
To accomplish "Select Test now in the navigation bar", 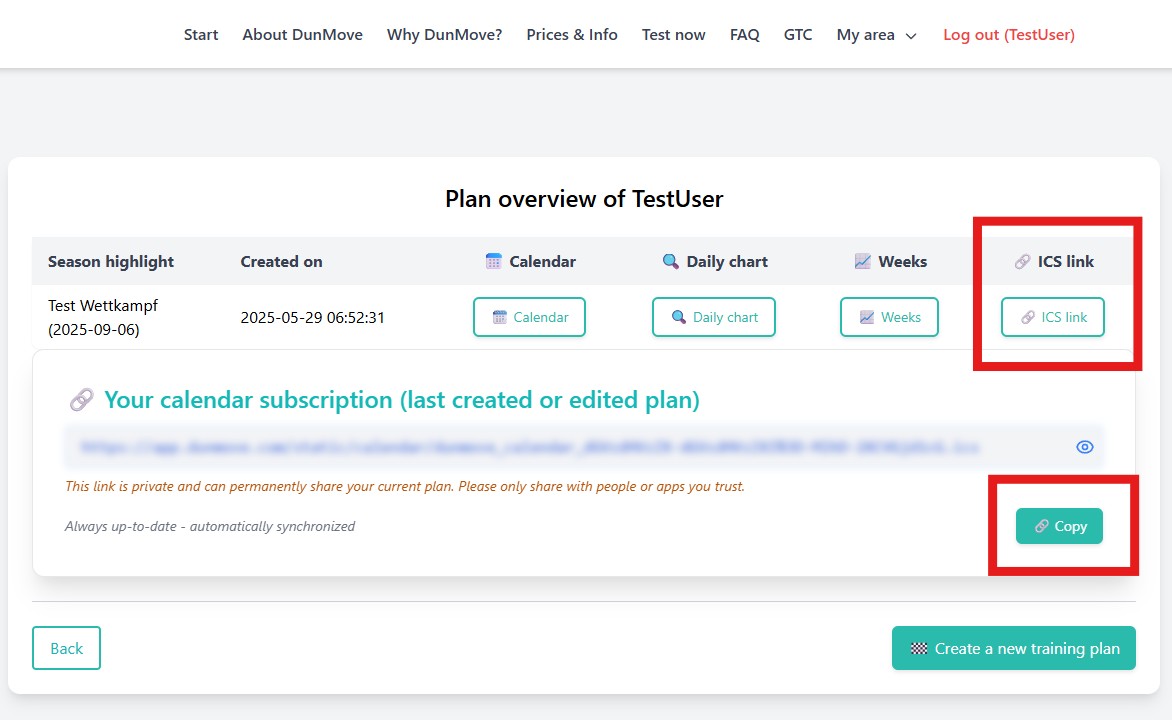I will pyautogui.click(x=673, y=35).
